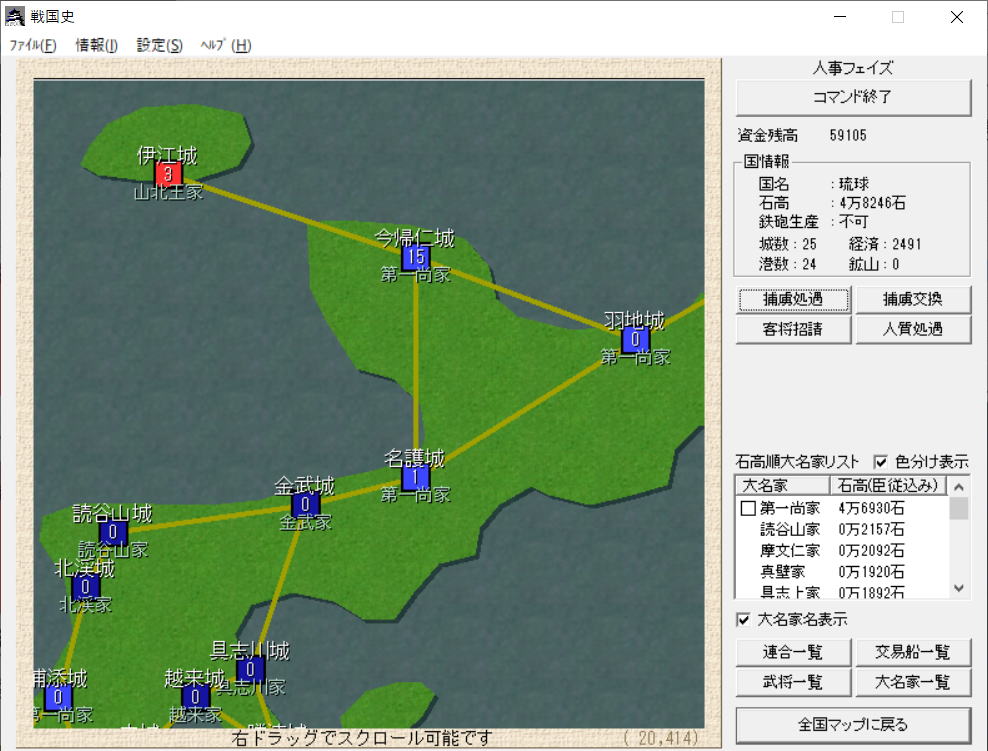Select the 越来城 castle marker
Screen dimensions: 988x751
tap(195, 696)
